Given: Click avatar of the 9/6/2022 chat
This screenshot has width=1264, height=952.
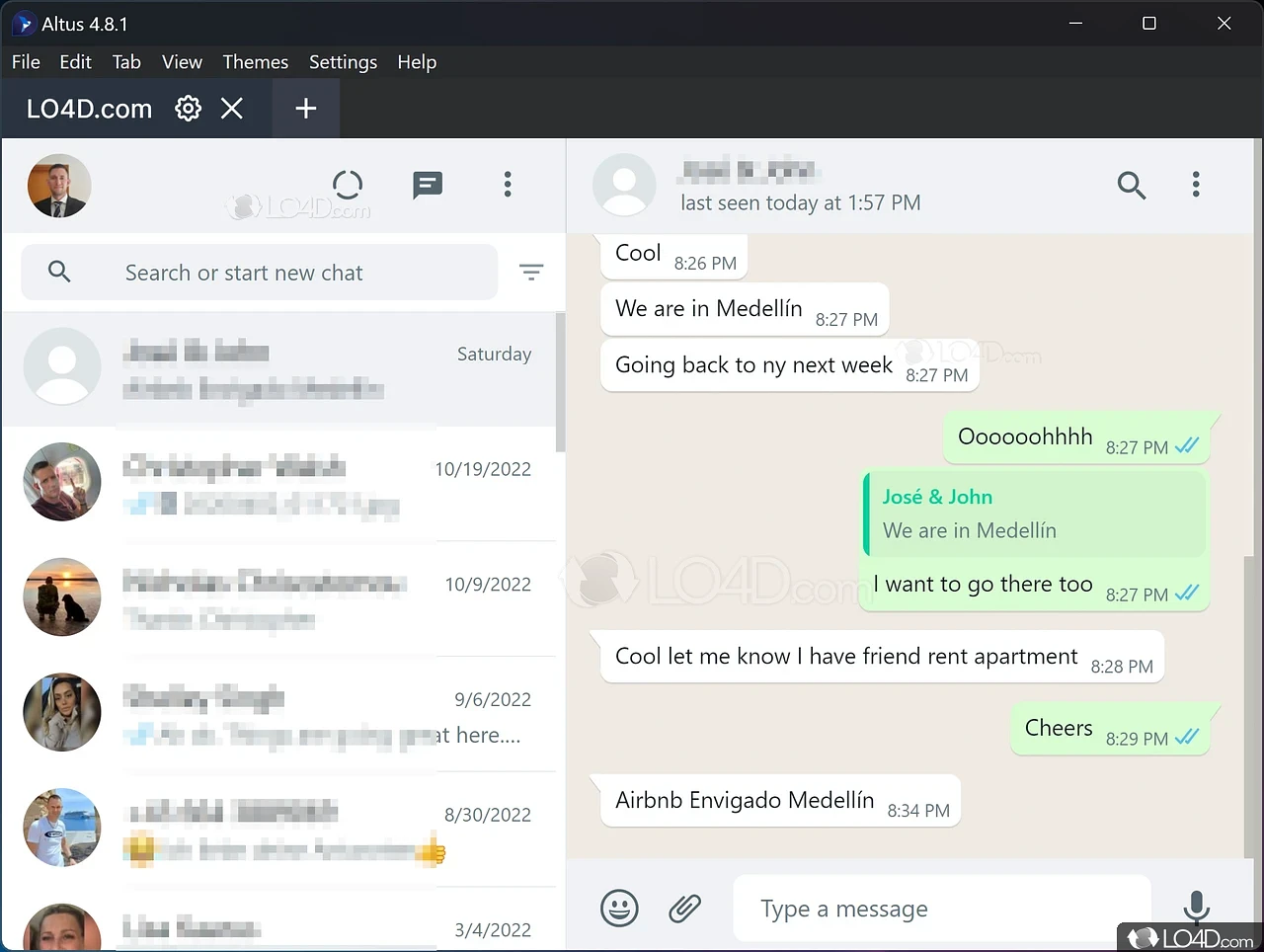Looking at the screenshot, I should pyautogui.click(x=62, y=712).
